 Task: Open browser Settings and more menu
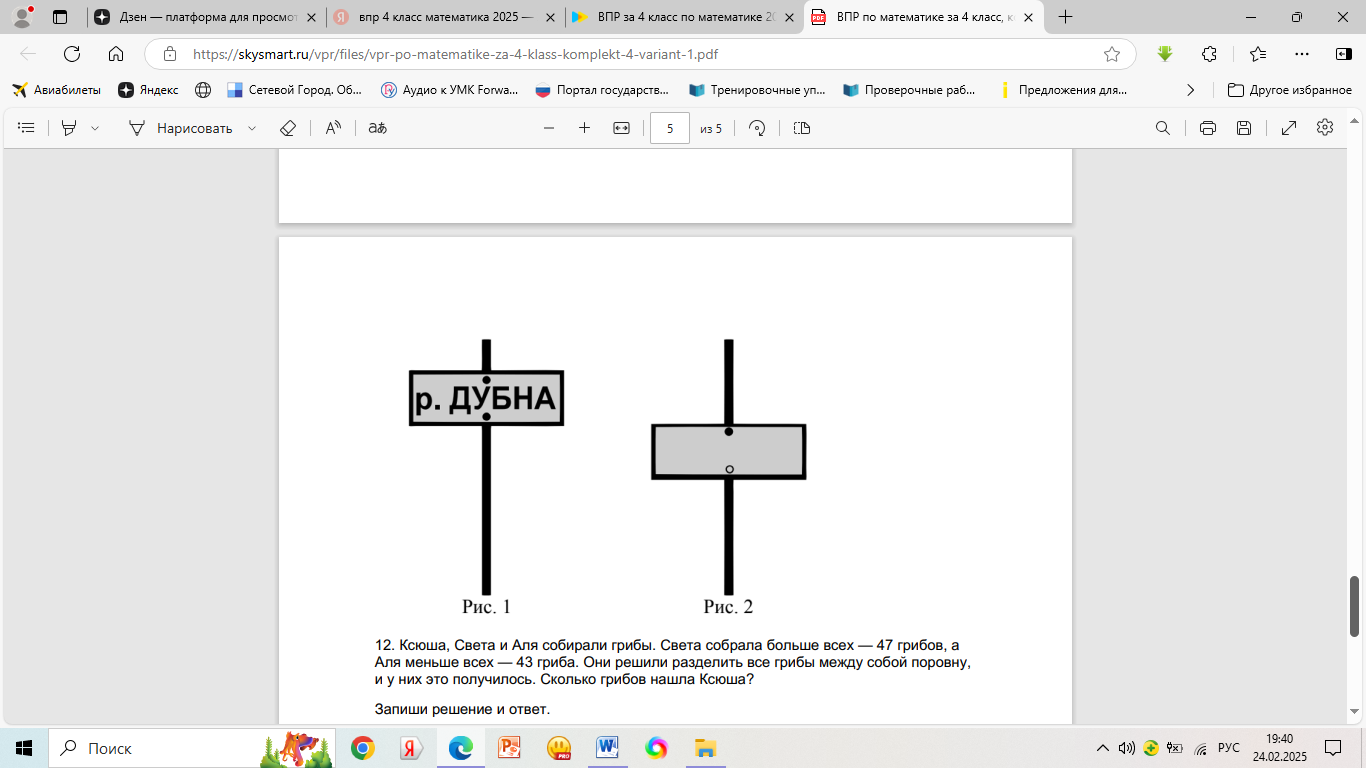click(x=1301, y=54)
